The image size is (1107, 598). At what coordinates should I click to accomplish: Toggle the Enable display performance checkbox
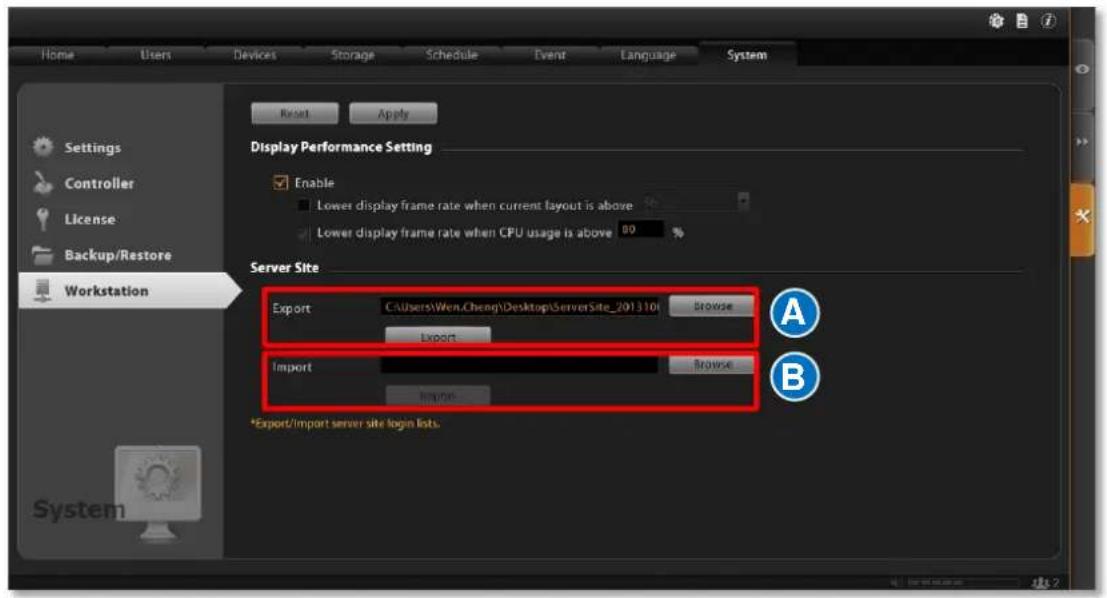point(281,183)
